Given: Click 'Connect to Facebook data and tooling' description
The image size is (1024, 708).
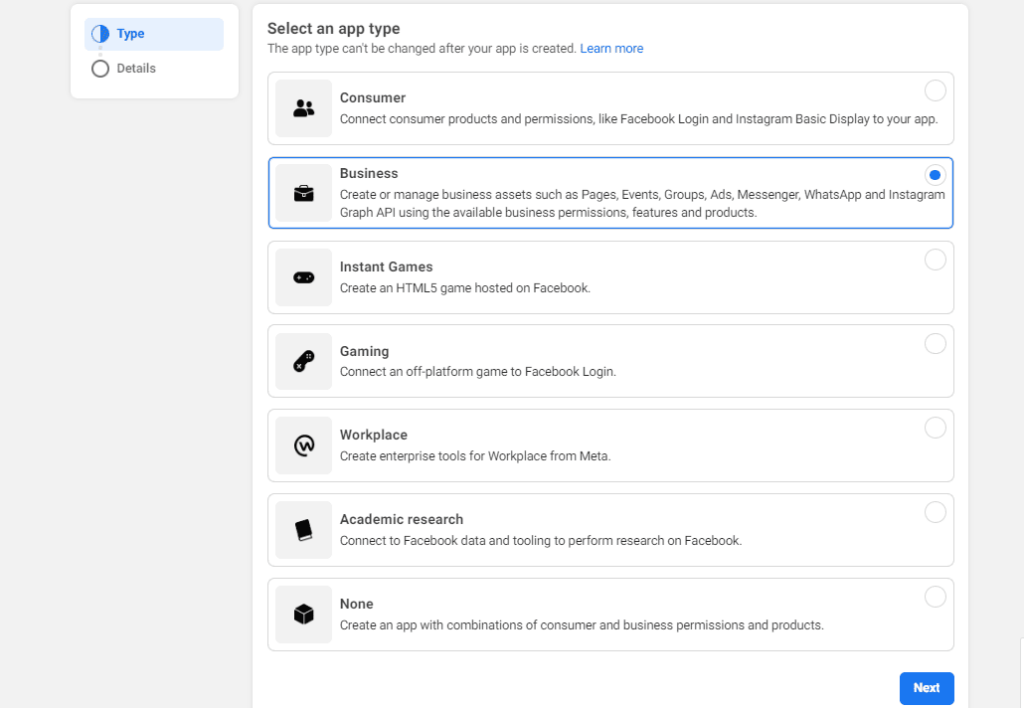Looking at the screenshot, I should click(541, 541).
